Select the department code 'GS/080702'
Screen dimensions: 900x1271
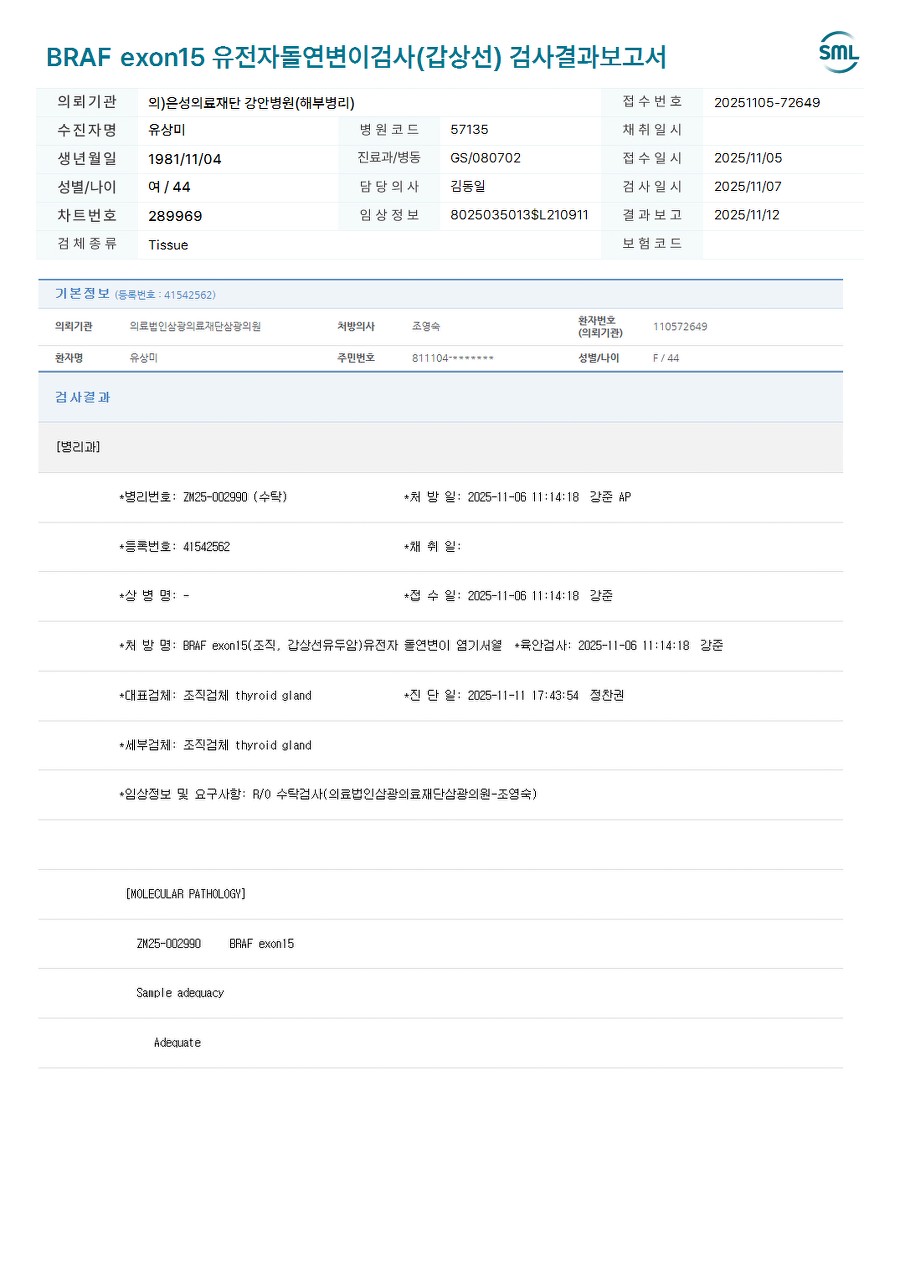[485, 158]
